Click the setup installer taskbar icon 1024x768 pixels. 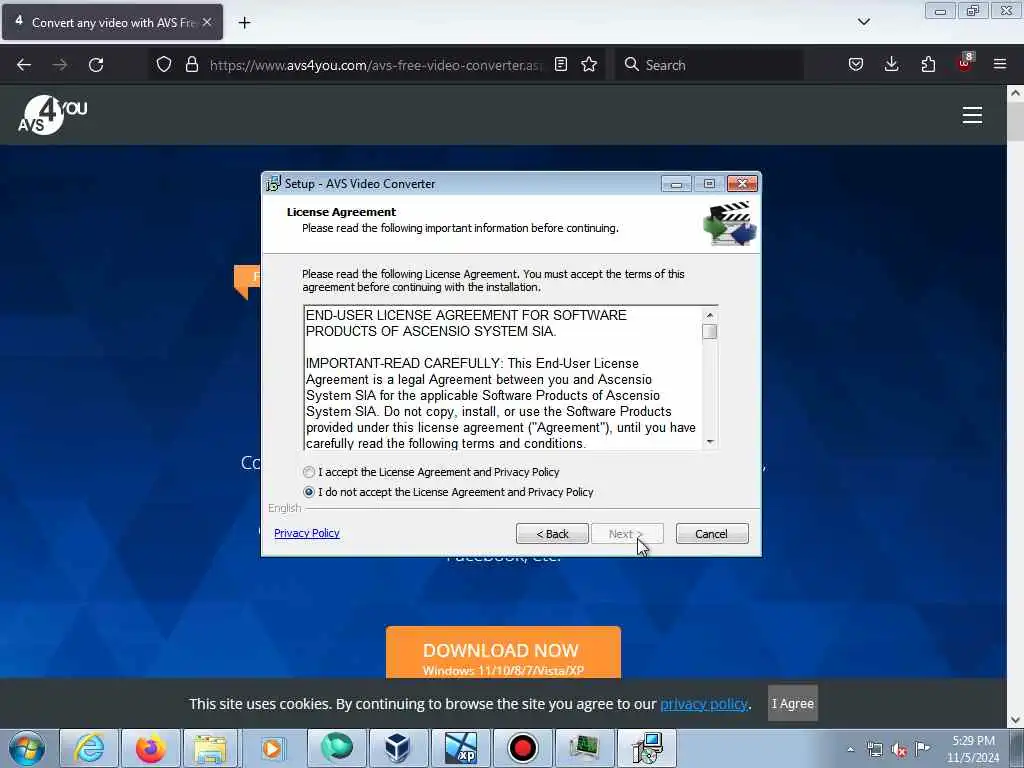click(647, 748)
